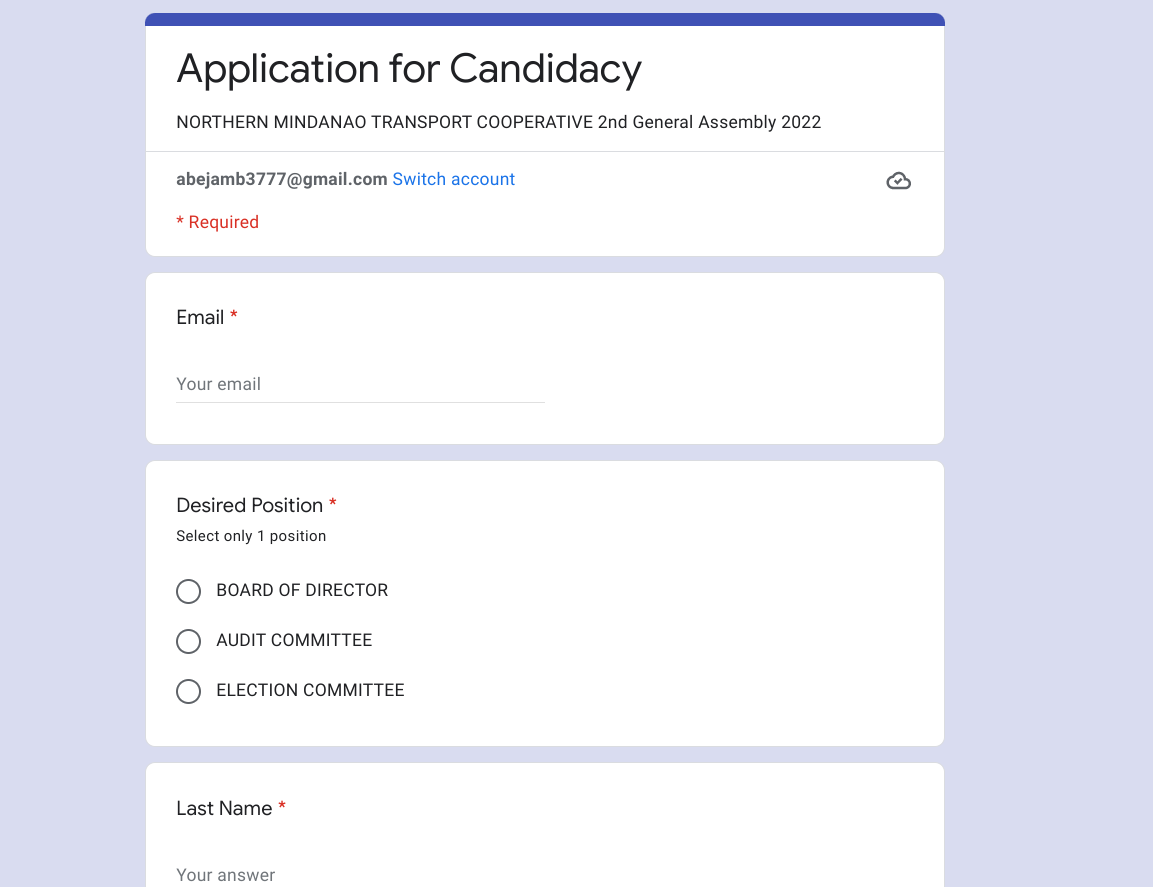Select the BOARD OF DIRECTOR radio button
The height and width of the screenshot is (887, 1153).
(188, 591)
